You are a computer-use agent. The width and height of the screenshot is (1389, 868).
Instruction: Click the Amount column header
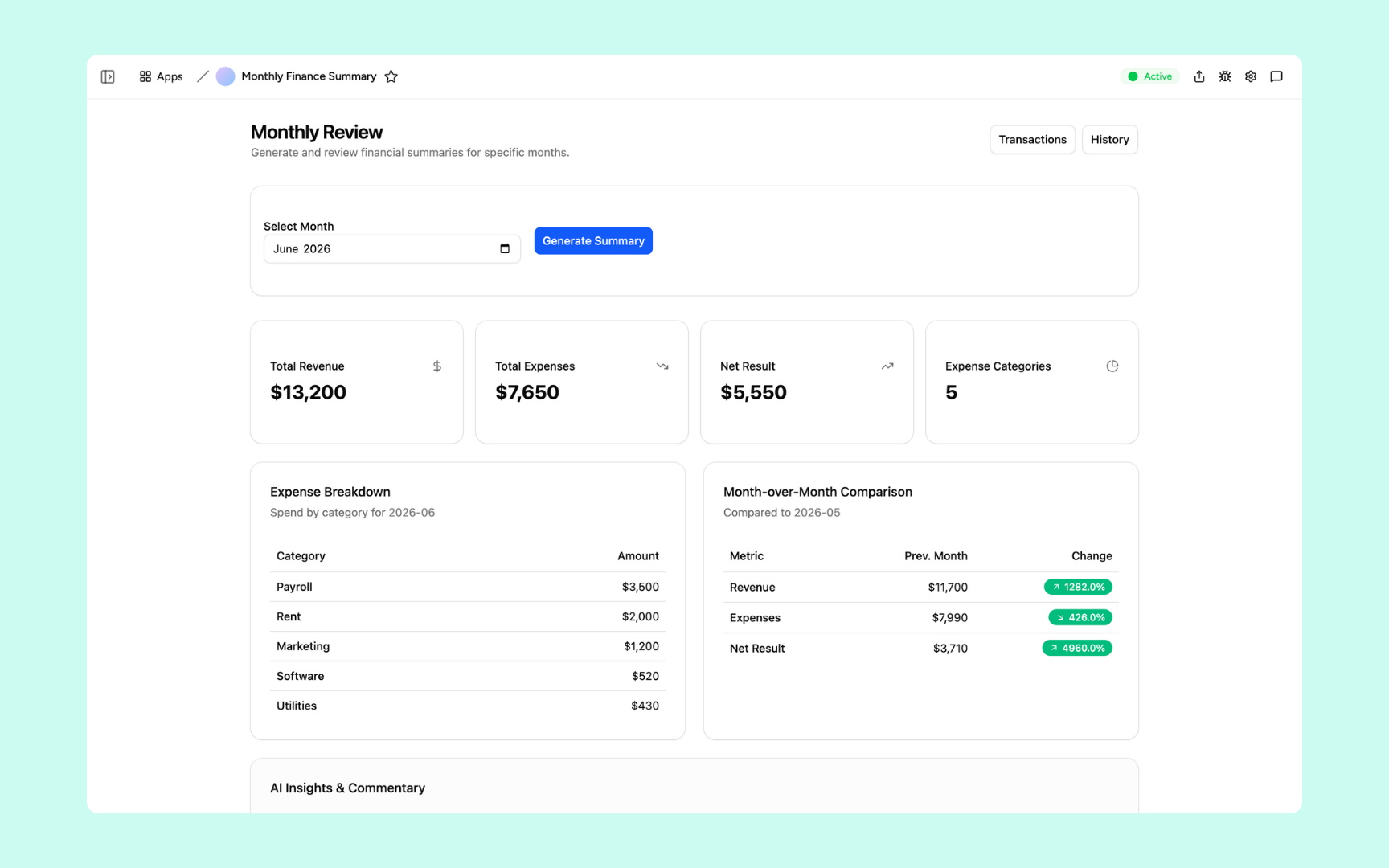tap(638, 556)
